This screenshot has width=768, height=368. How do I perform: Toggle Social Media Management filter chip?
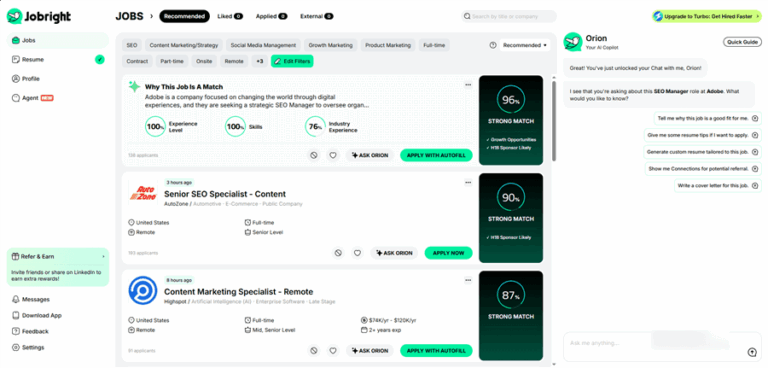pos(264,45)
